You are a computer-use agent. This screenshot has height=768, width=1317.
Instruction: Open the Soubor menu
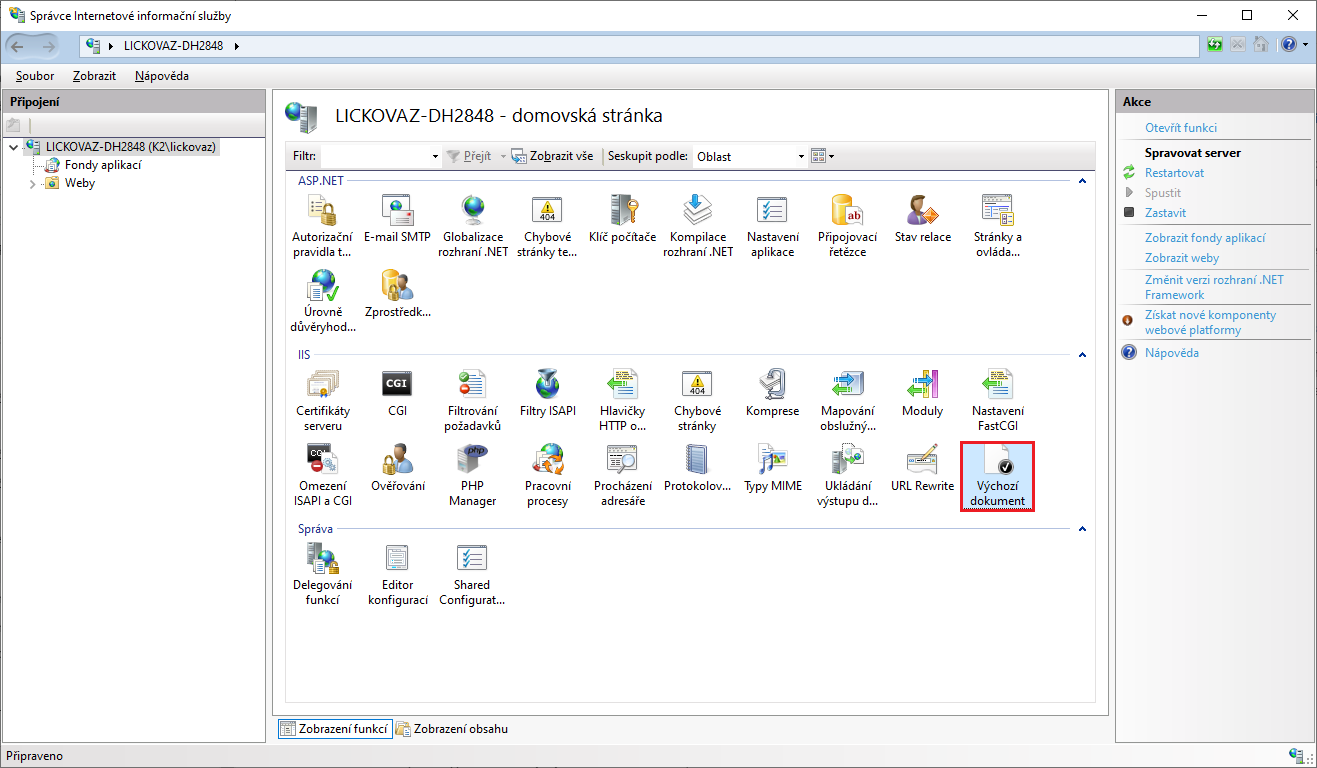pos(36,76)
